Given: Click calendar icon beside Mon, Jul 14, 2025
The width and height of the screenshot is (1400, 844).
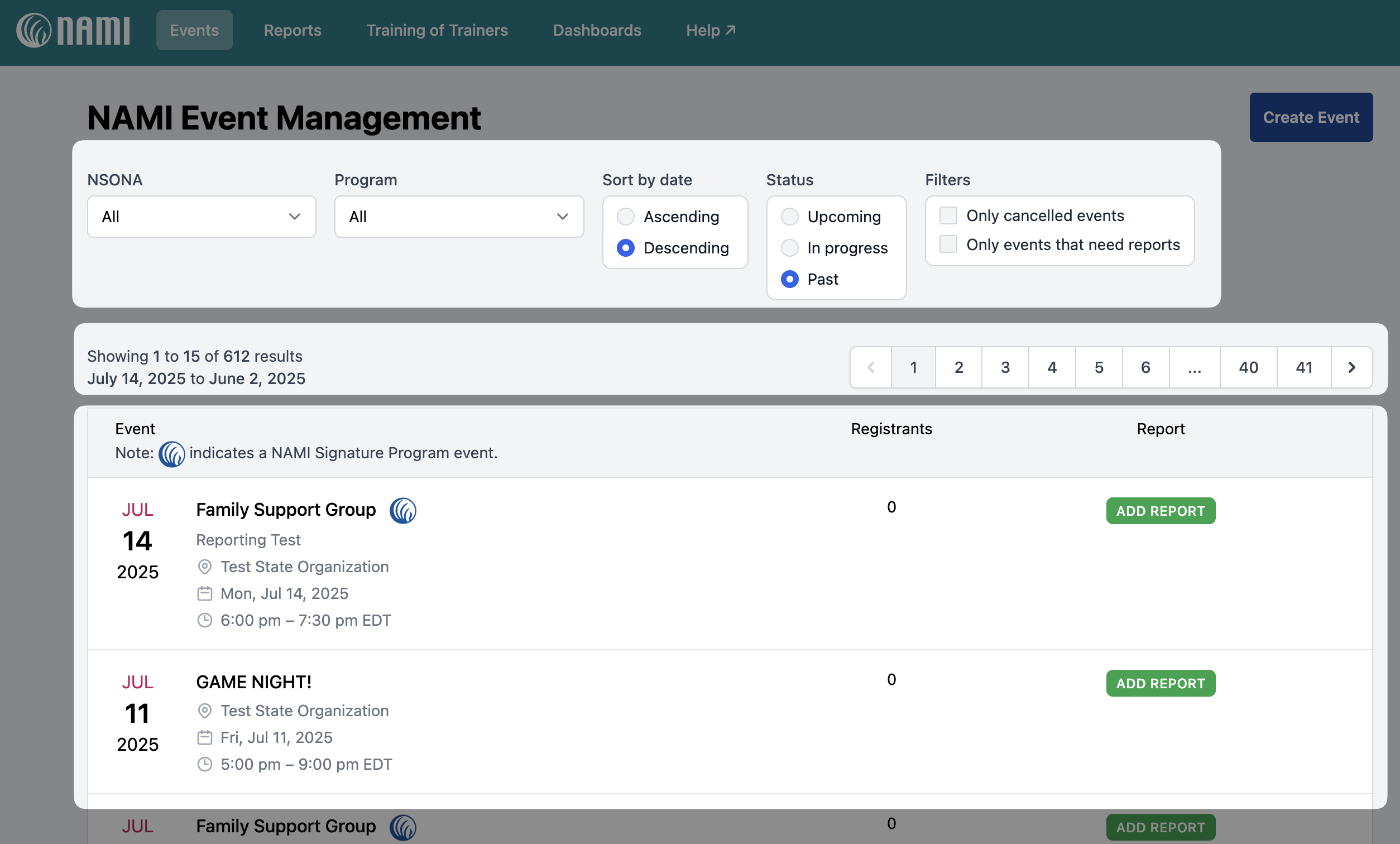Looking at the screenshot, I should [204, 593].
